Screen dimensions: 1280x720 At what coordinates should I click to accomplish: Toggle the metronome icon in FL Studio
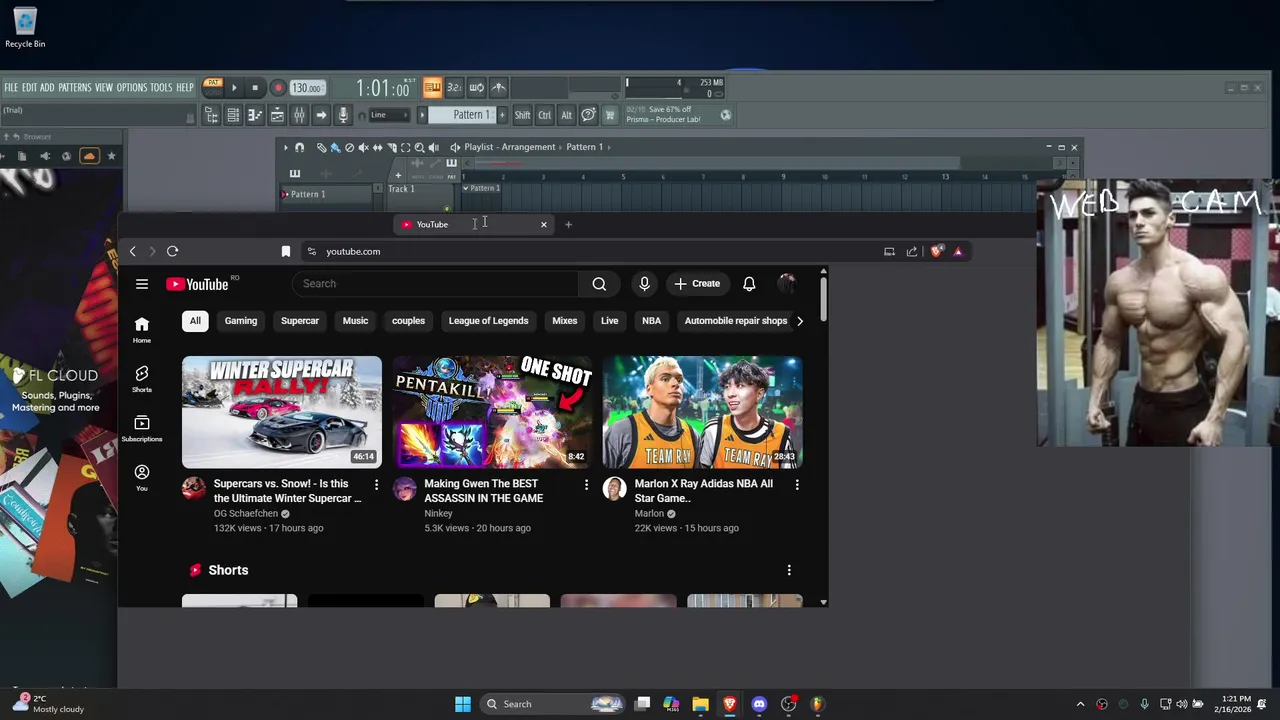(x=499, y=87)
